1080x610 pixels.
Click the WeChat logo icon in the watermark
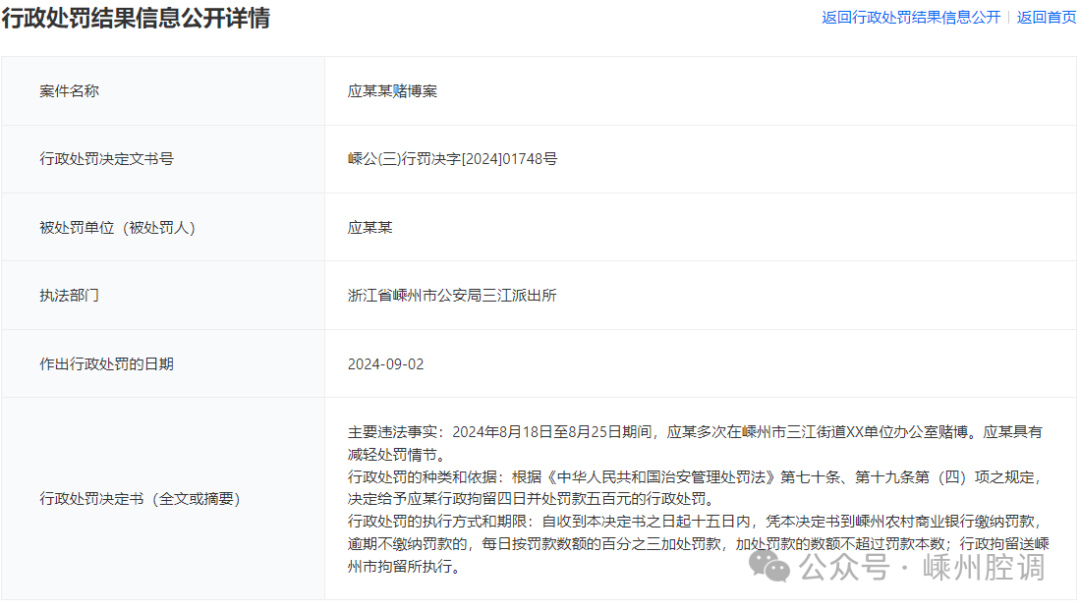[772, 567]
